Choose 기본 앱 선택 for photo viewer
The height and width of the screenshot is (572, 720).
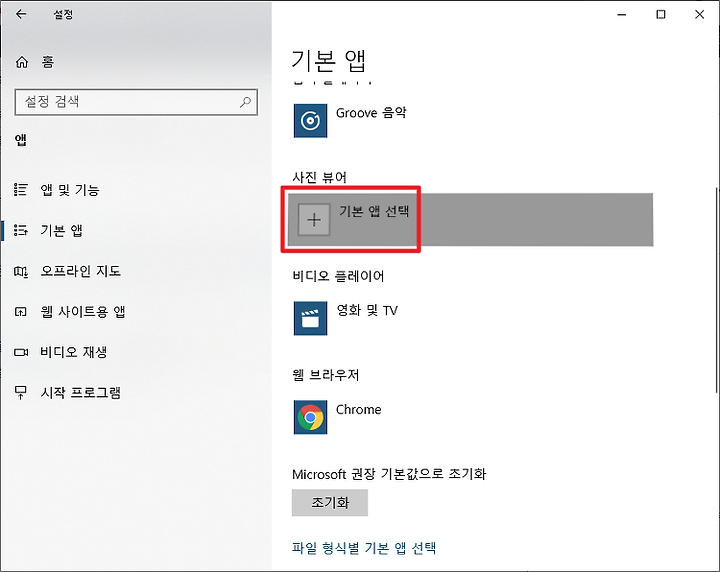470,219
